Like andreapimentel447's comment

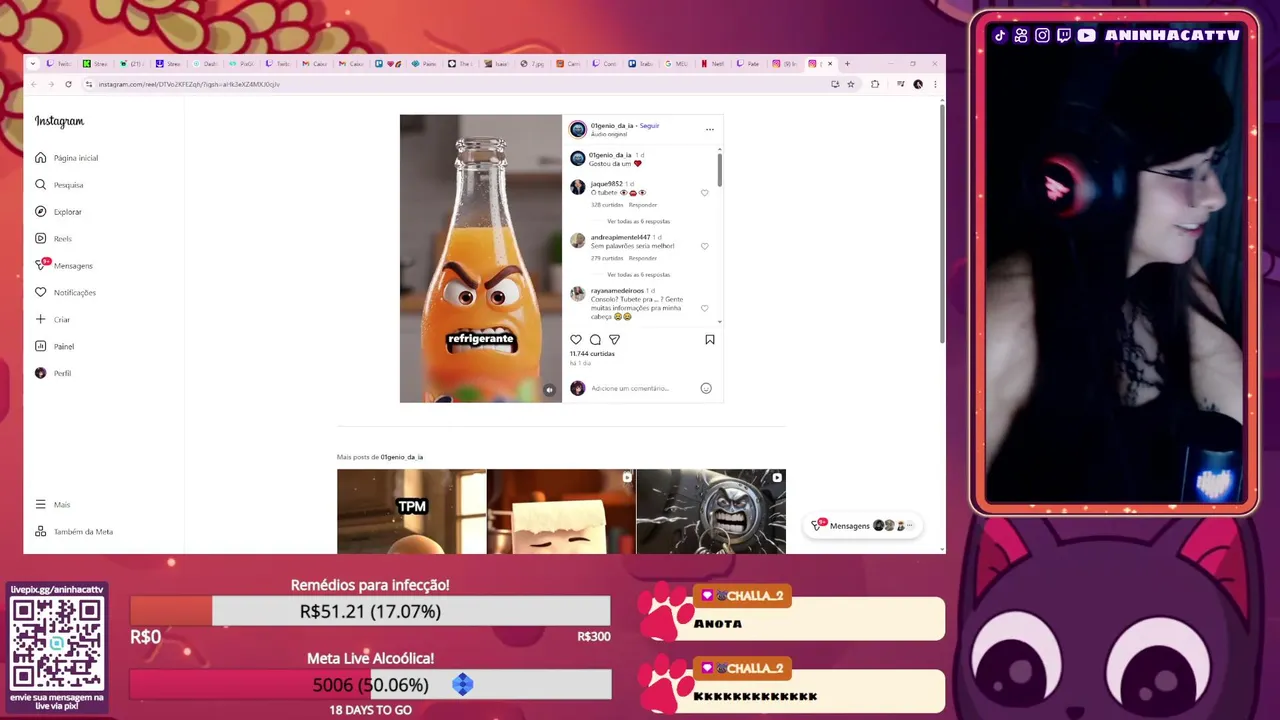pyautogui.click(x=704, y=246)
